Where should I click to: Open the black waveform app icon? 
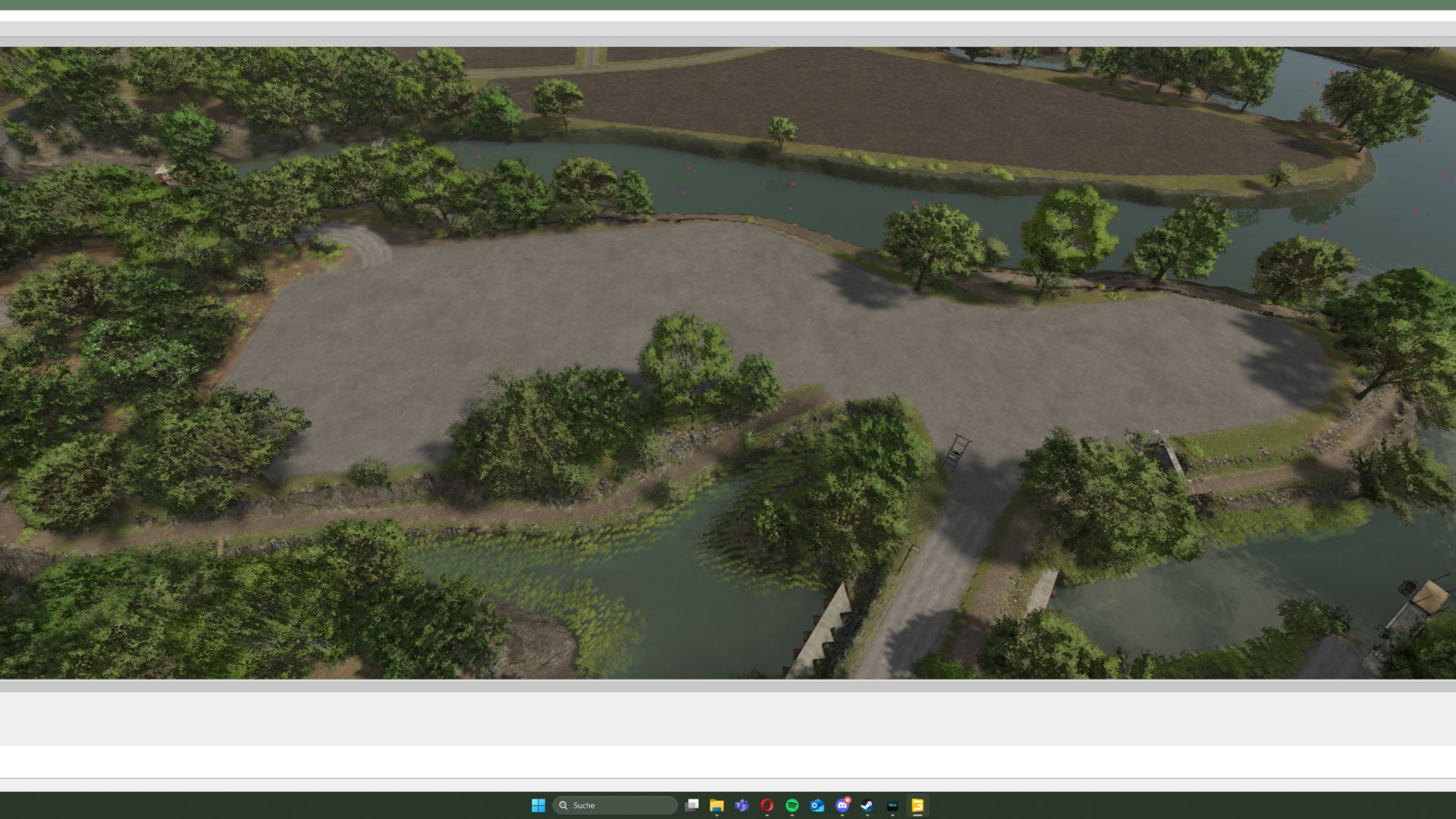click(x=892, y=805)
